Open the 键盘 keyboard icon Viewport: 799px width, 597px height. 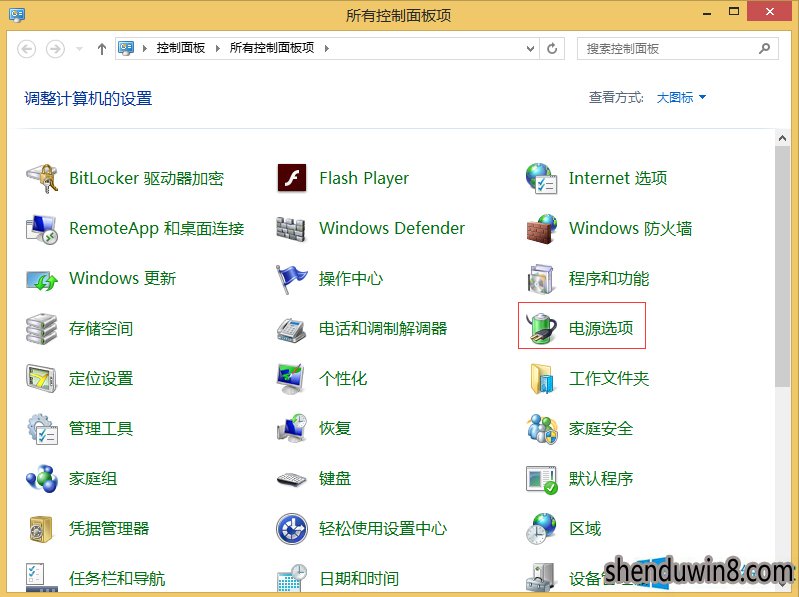tap(291, 479)
